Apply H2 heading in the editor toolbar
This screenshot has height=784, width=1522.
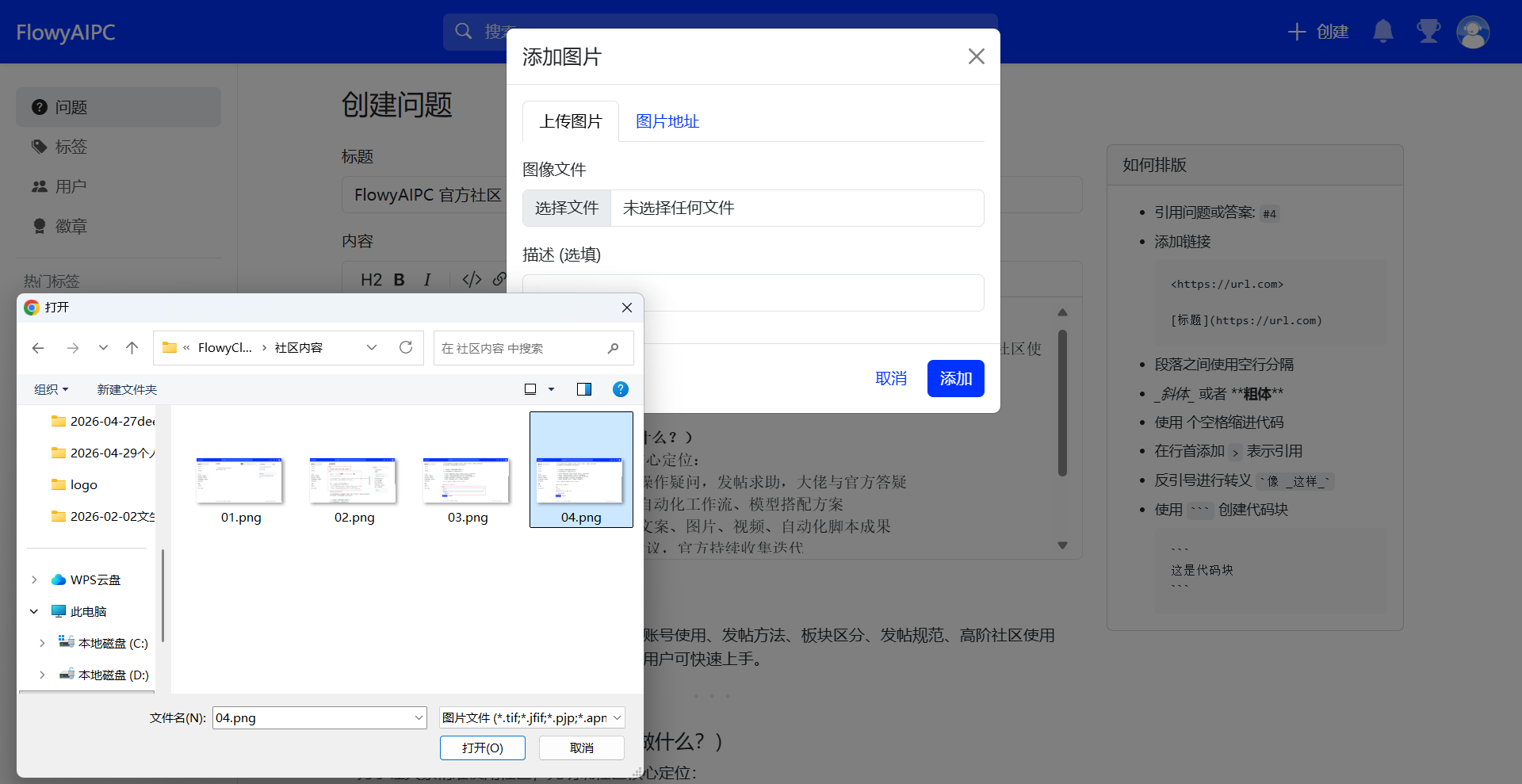tap(371, 280)
